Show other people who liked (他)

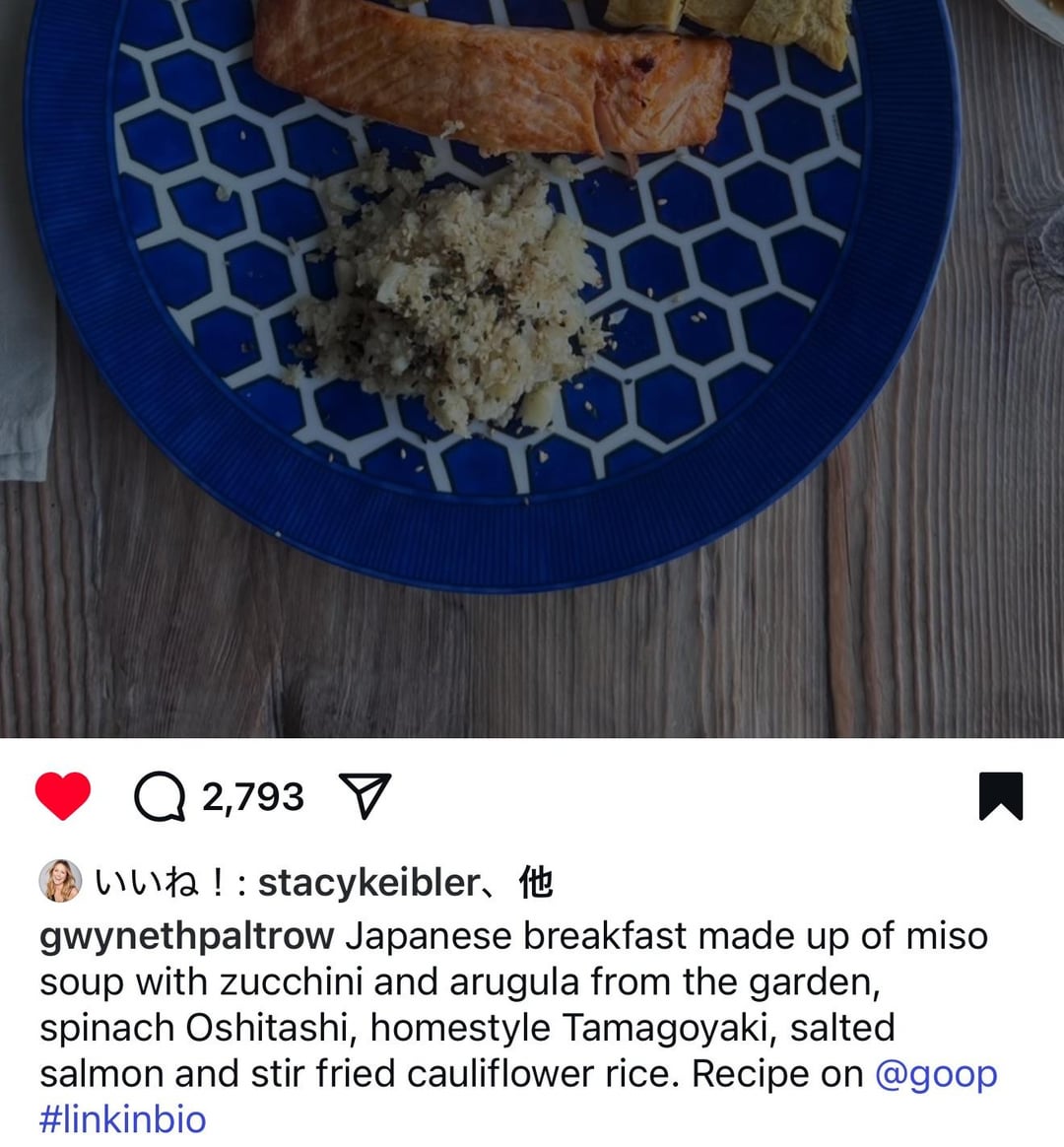point(536,882)
